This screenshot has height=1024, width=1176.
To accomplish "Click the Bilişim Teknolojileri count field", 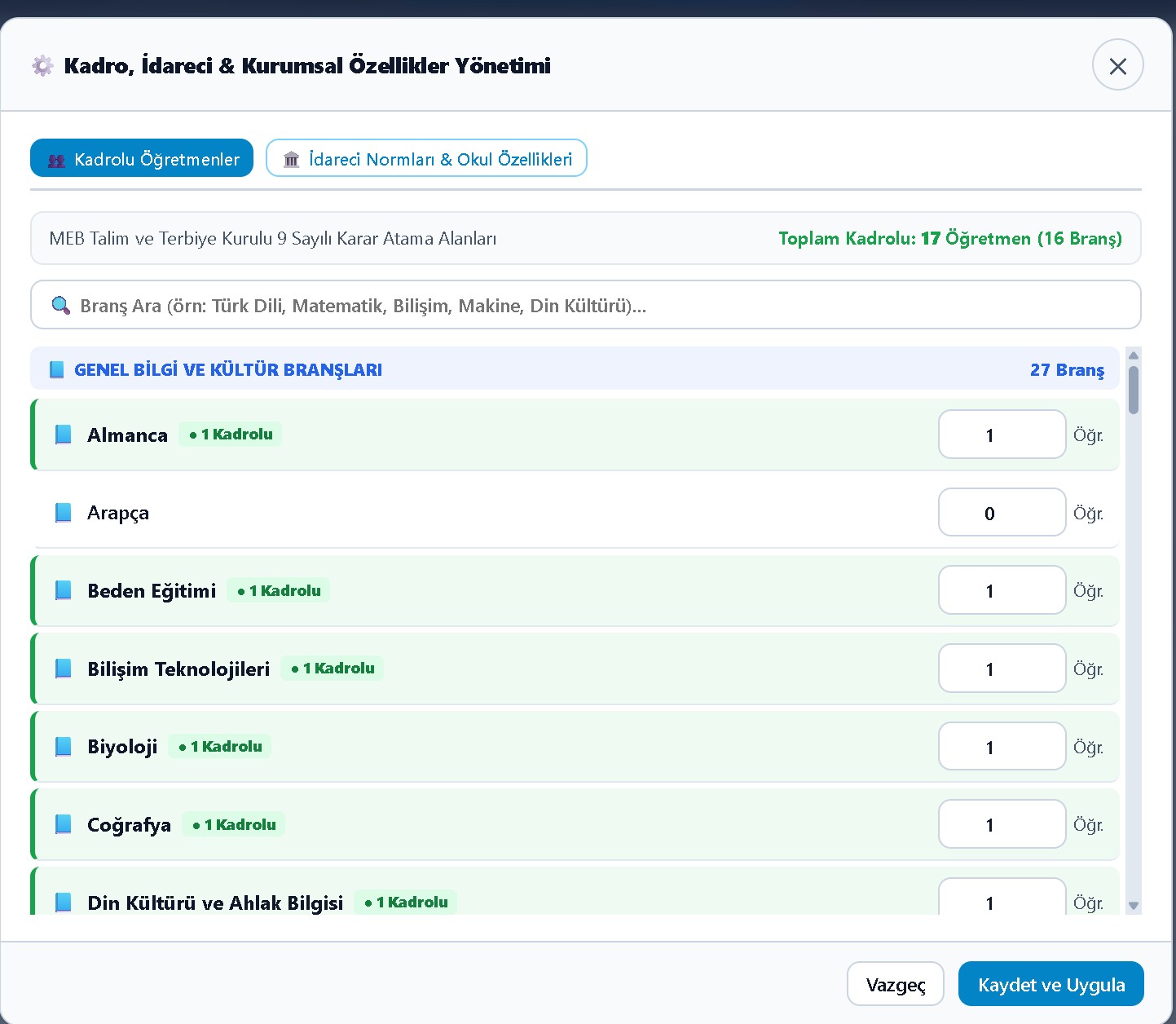I will pyautogui.click(x=1002, y=669).
